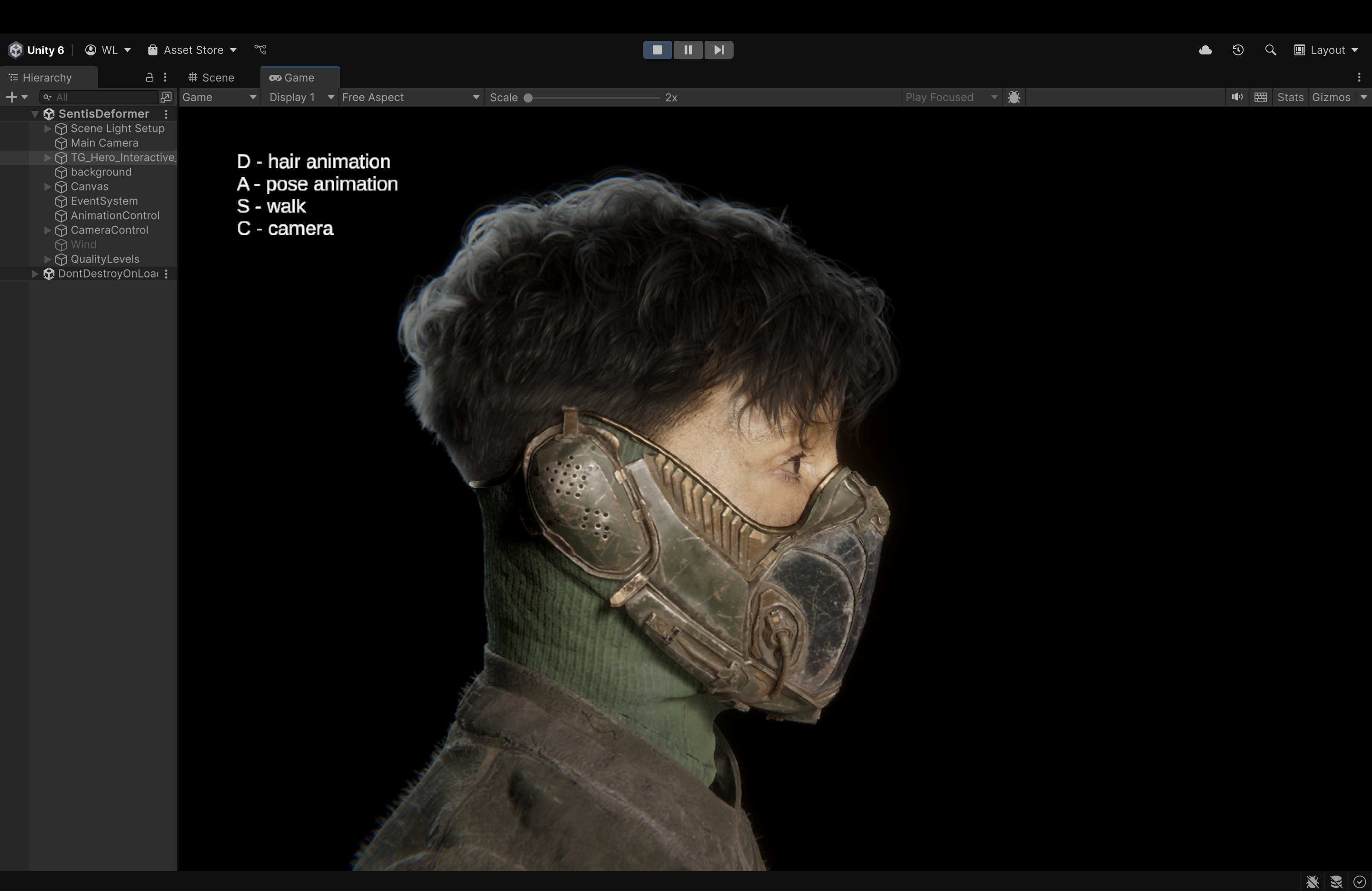
Task: Open the Free Aspect dropdown
Action: pos(411,98)
